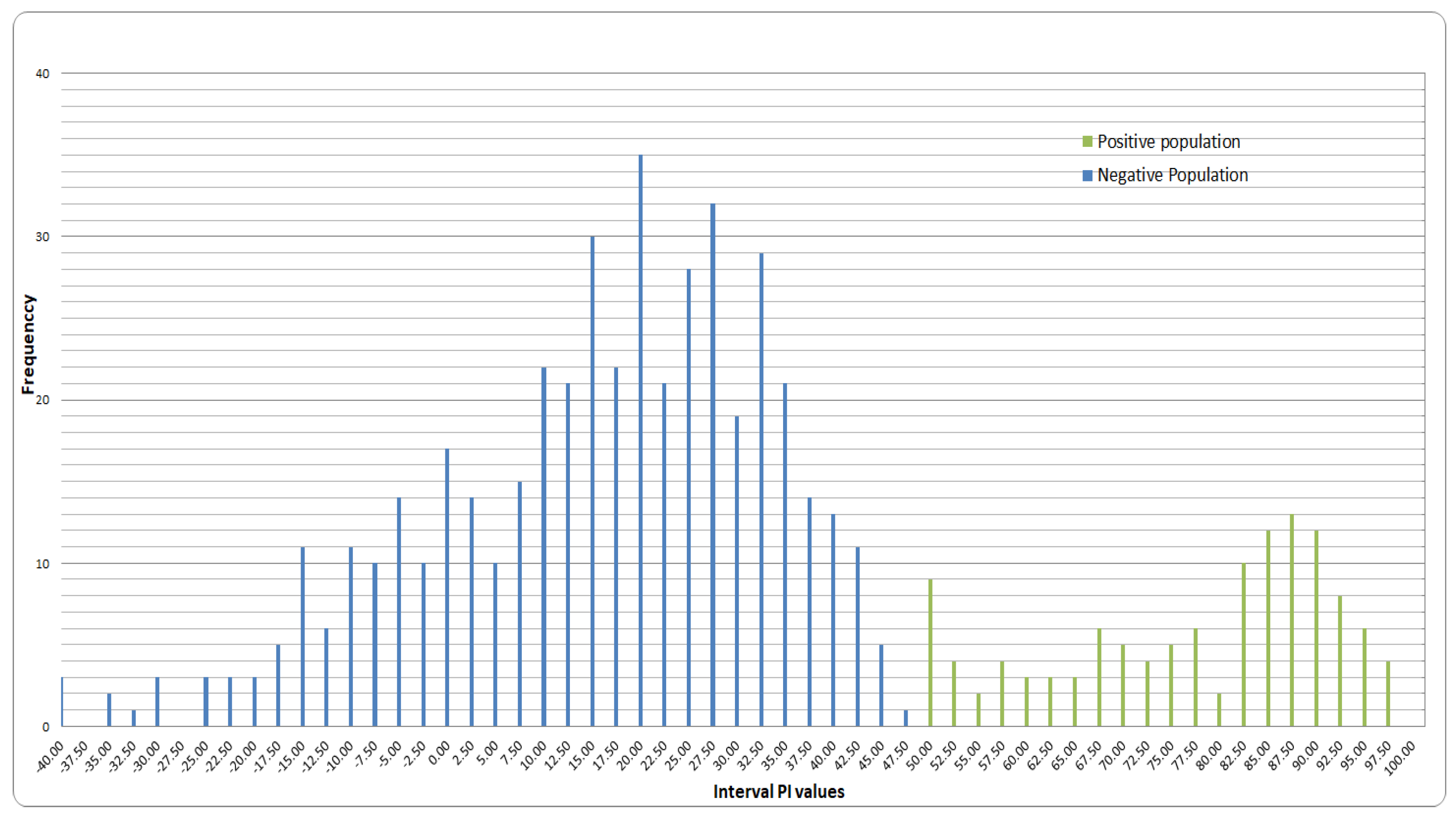Viewport: 1456px width, 827px height.
Task: Click the 20 label on frequency axis
Action: 43,400
